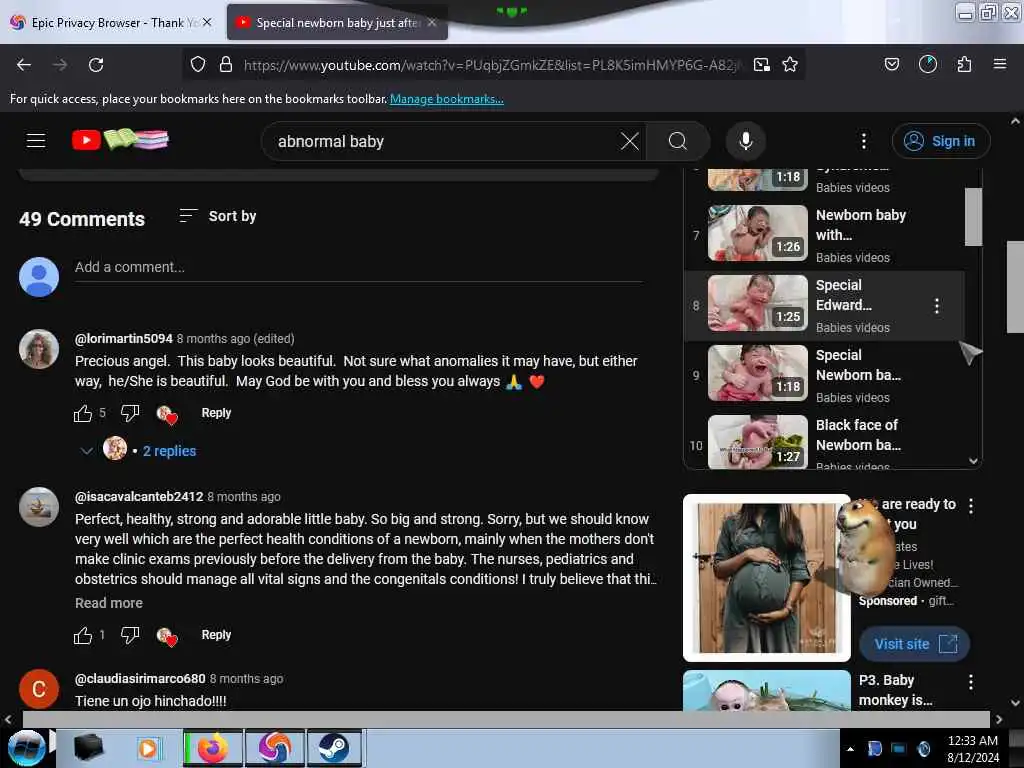1024x768 pixels.
Task: Start voice search with the microphone
Action: pos(746,141)
